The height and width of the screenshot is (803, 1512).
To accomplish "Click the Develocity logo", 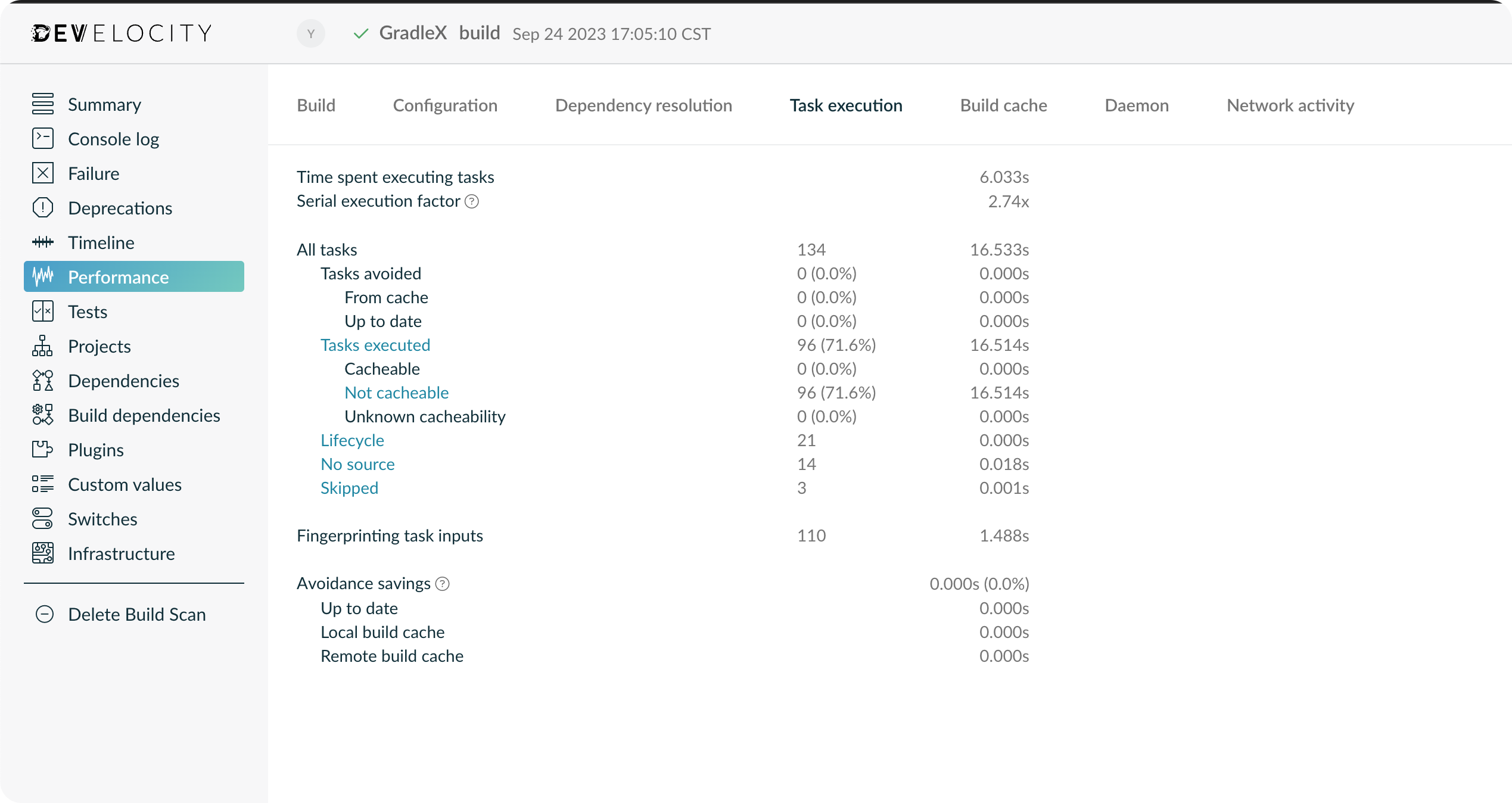I will [122, 33].
